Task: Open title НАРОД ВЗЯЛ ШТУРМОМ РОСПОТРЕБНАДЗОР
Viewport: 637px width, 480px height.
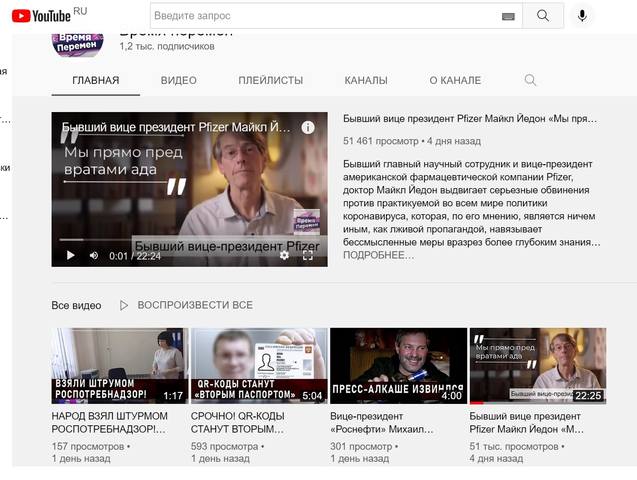Action: click(110, 422)
